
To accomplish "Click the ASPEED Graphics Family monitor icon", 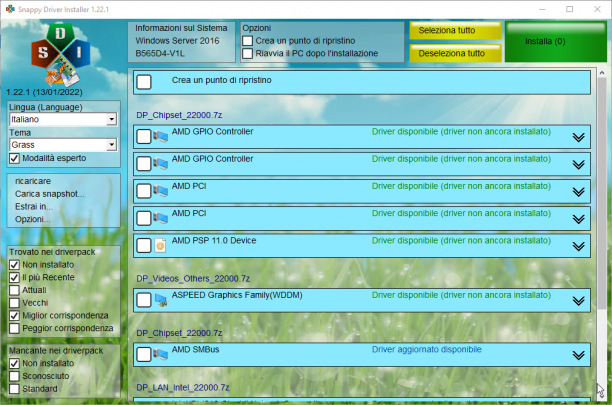I will [x=161, y=300].
